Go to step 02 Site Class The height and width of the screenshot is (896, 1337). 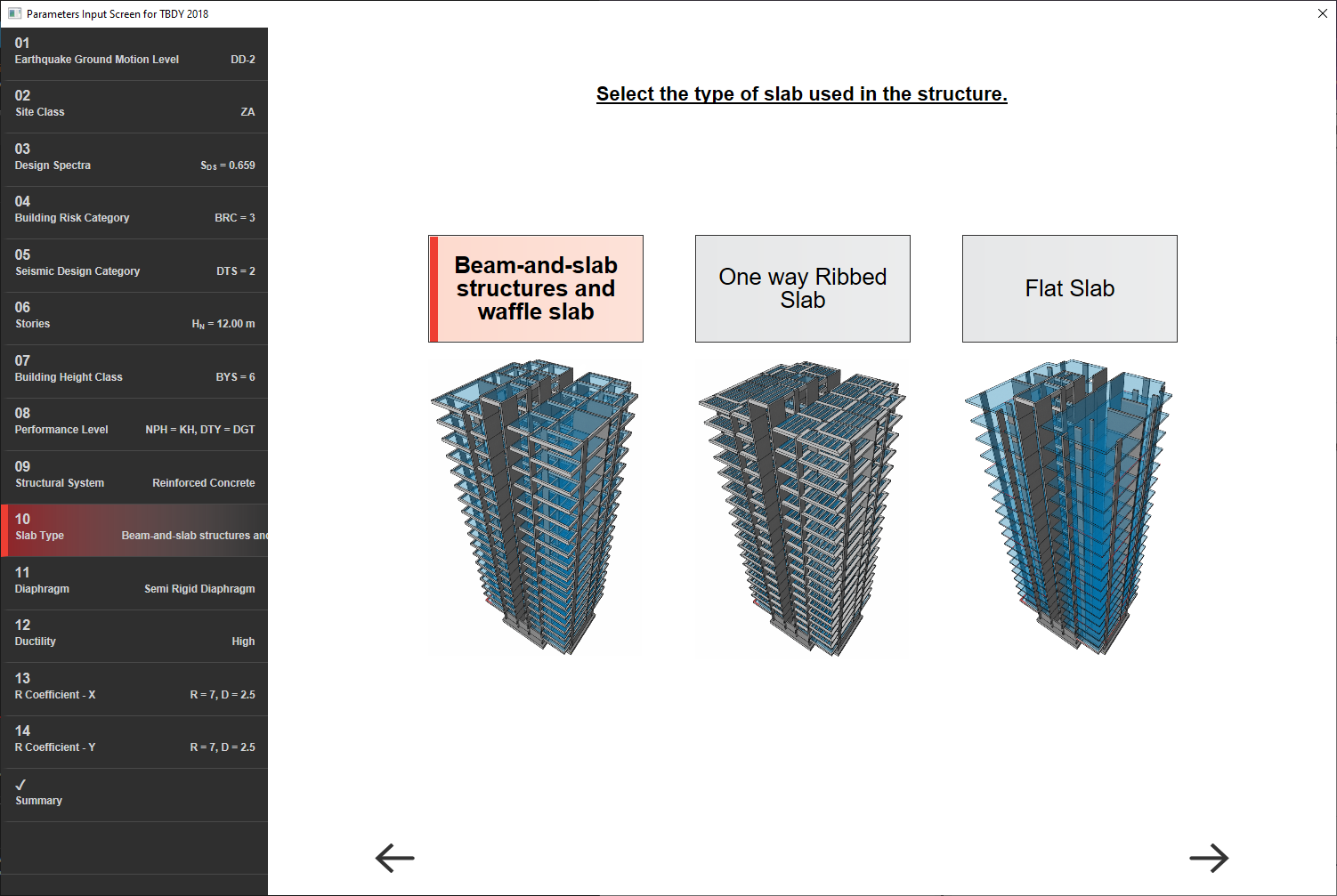(134, 104)
